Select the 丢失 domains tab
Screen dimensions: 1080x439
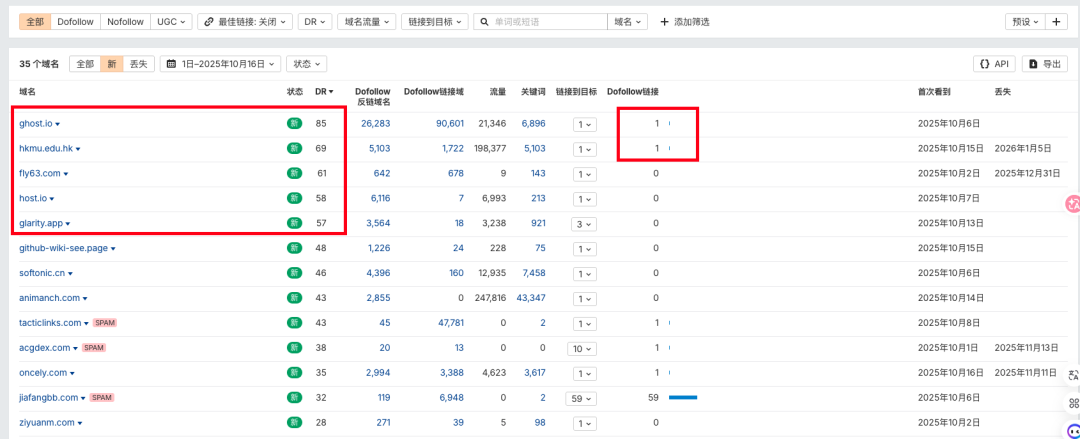click(x=138, y=64)
